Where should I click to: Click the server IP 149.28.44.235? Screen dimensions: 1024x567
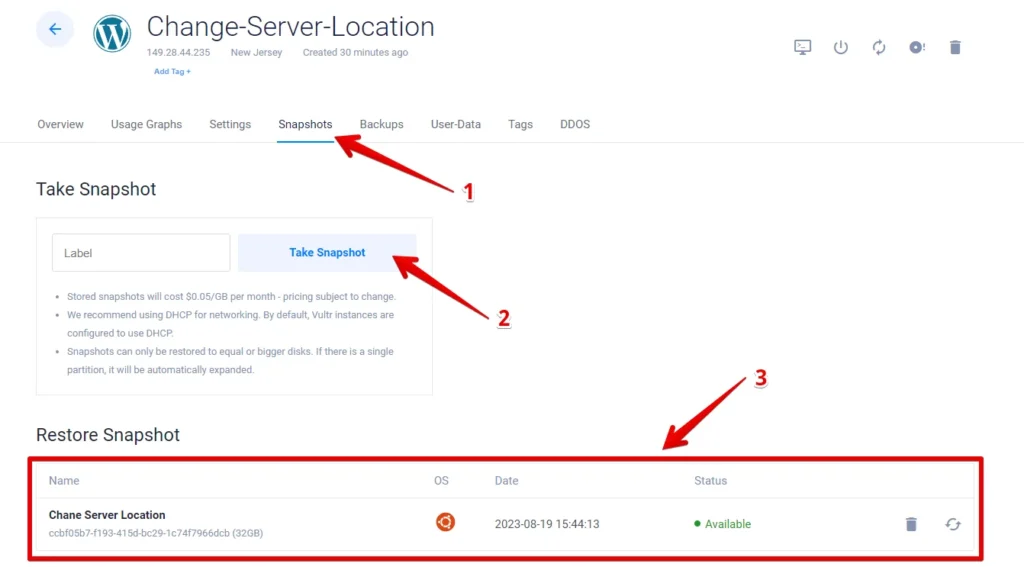point(178,52)
